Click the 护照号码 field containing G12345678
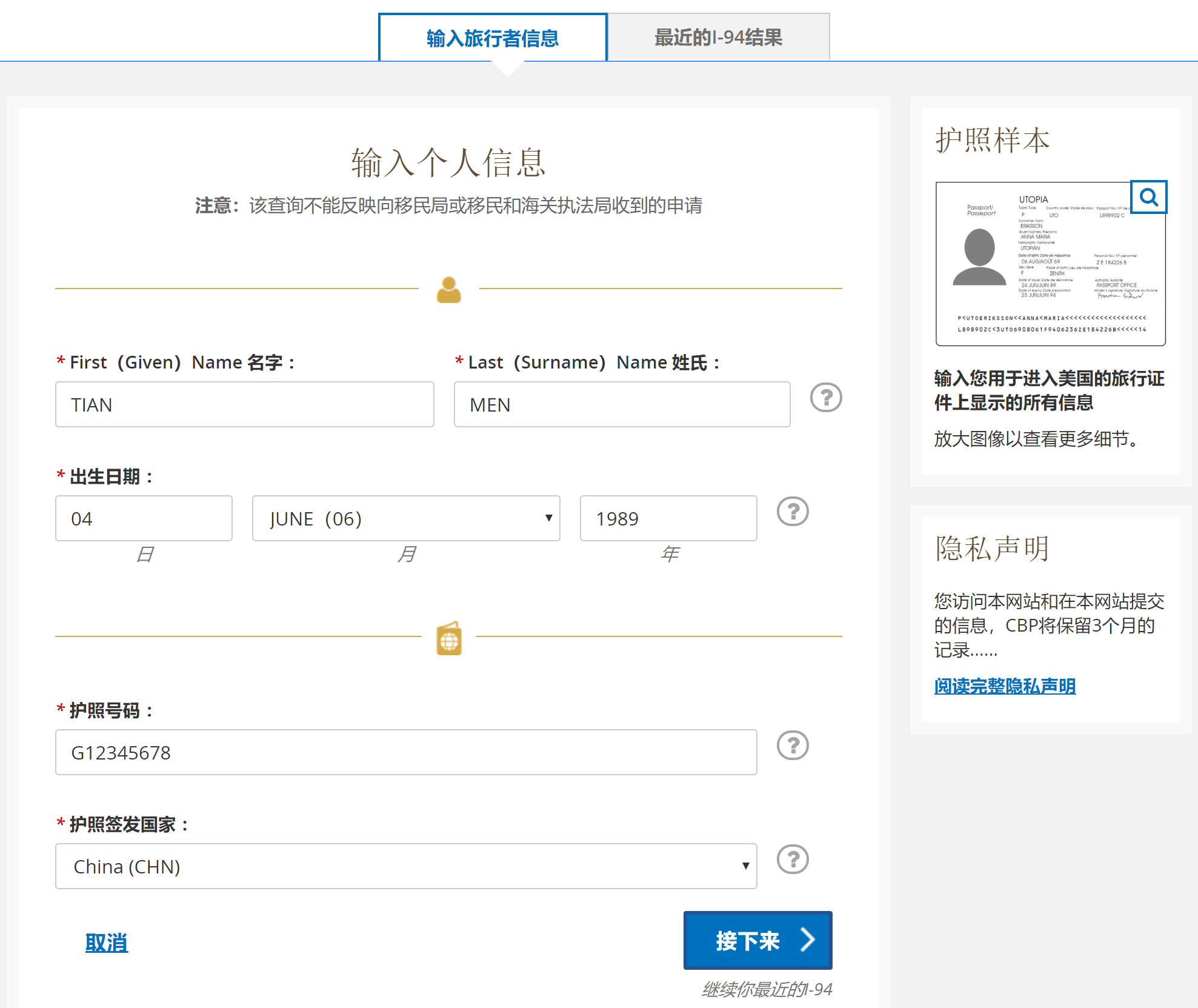This screenshot has width=1198, height=1008. click(406, 752)
